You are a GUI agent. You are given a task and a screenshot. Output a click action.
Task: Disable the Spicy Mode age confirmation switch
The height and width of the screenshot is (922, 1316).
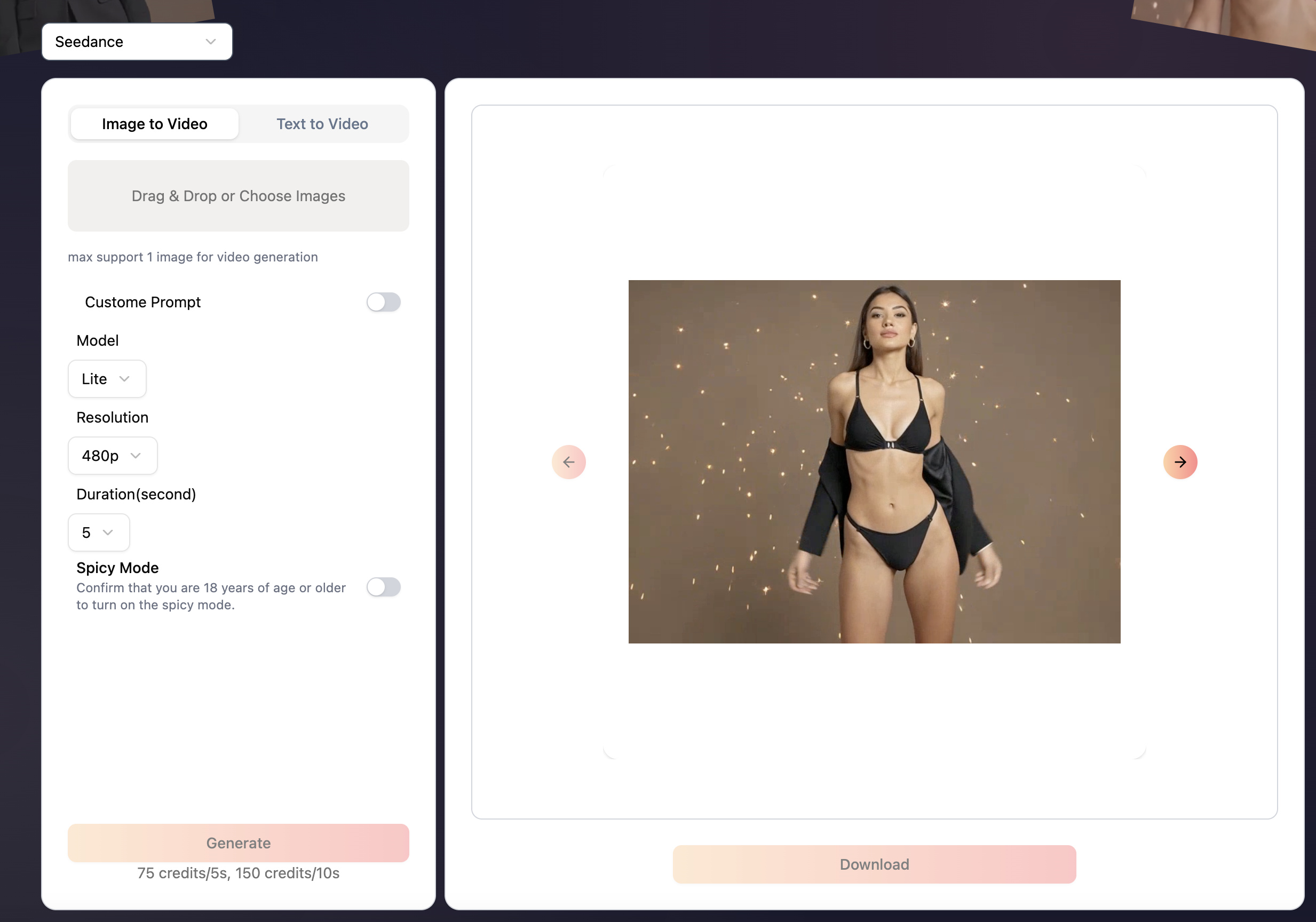pos(384,587)
